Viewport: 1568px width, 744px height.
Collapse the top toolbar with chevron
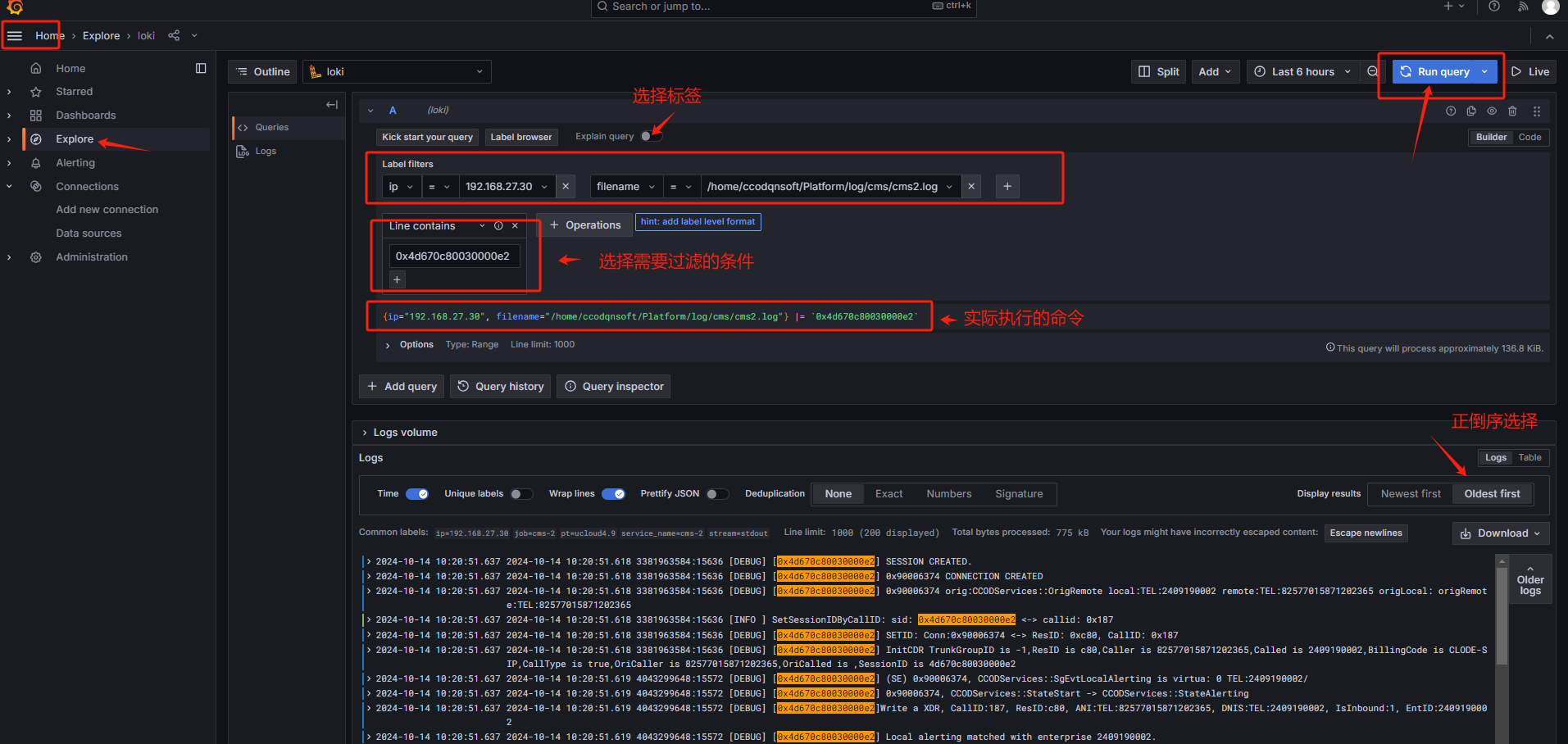pos(1549,36)
